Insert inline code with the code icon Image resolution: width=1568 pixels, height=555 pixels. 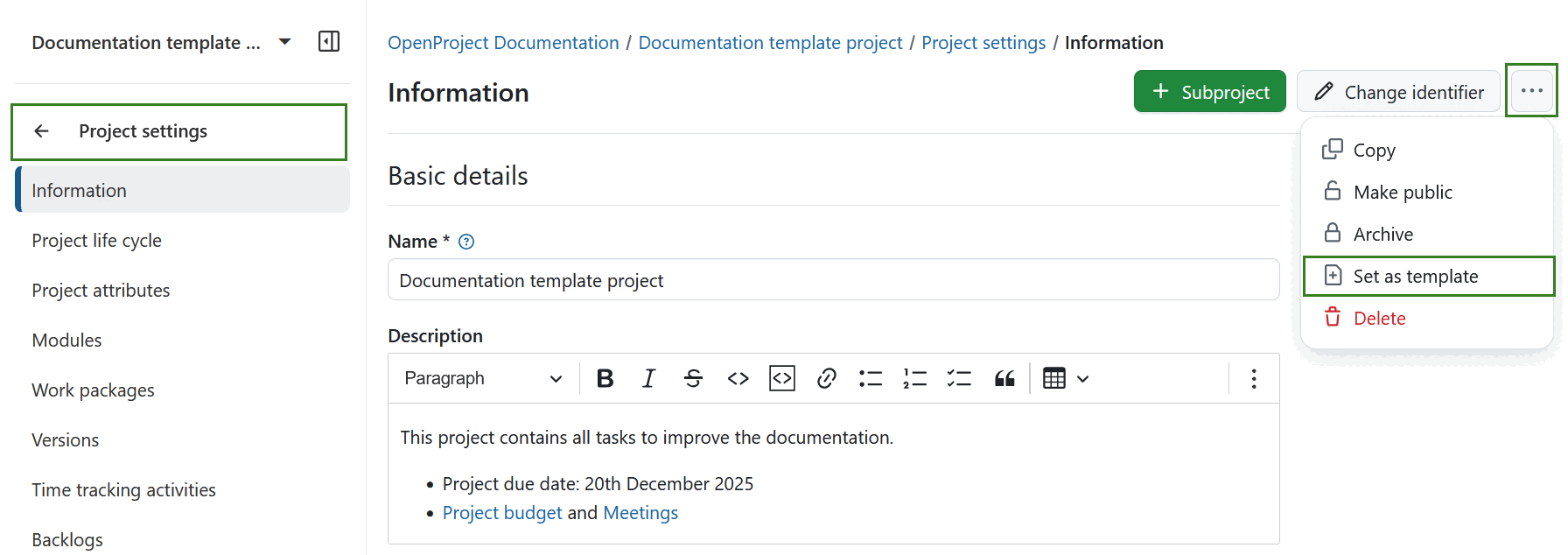click(x=738, y=378)
